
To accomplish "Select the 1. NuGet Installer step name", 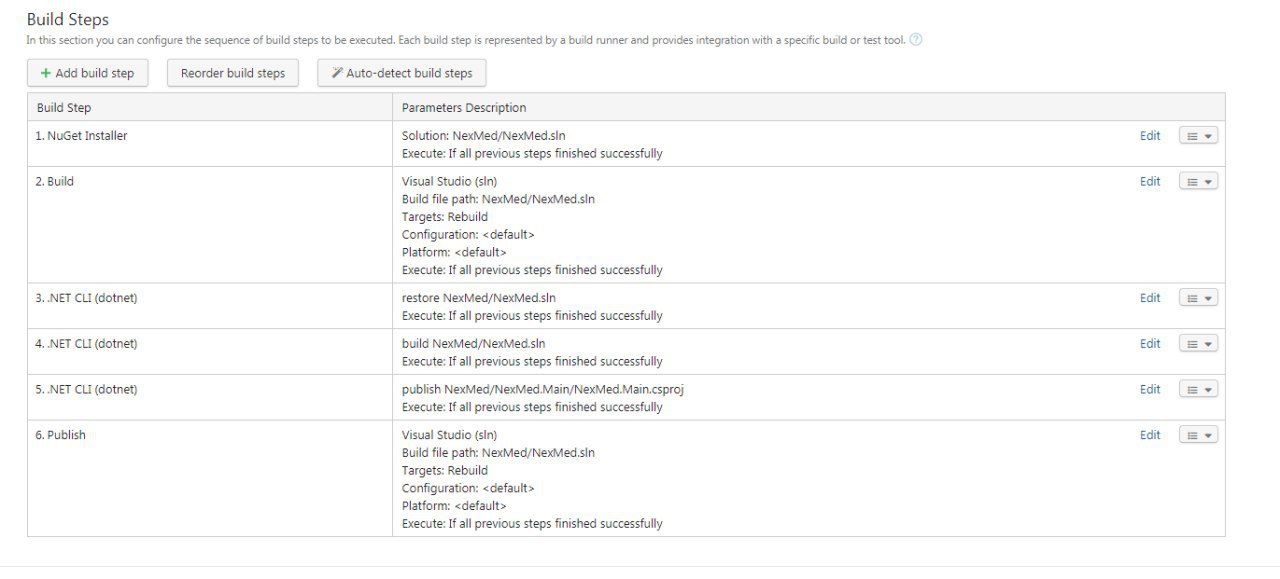I will [x=81, y=136].
